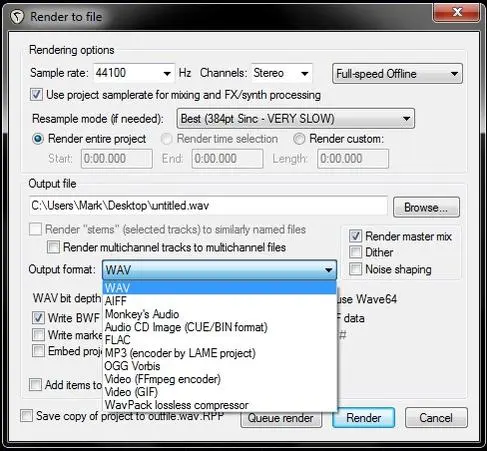The width and height of the screenshot is (487, 451).
Task: Click the output file path field
Action: coord(208,206)
